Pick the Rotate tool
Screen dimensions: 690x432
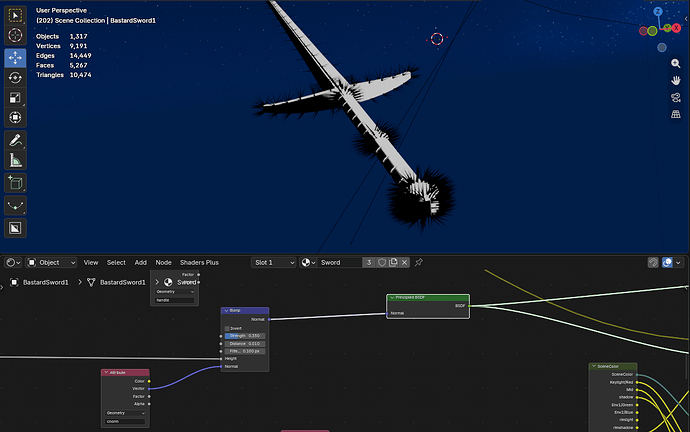15,77
